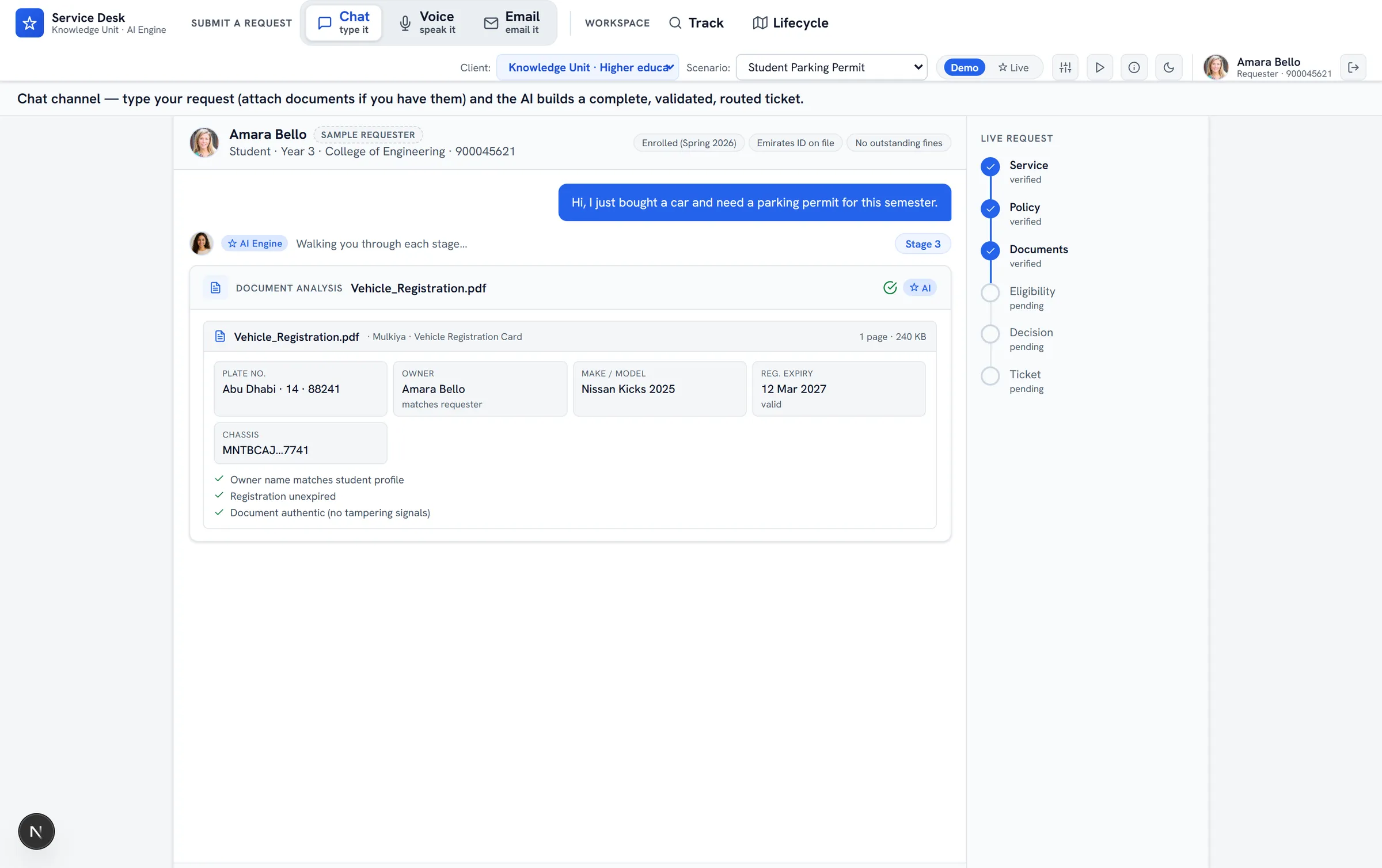Click the Decision pending step circle

coord(990,334)
